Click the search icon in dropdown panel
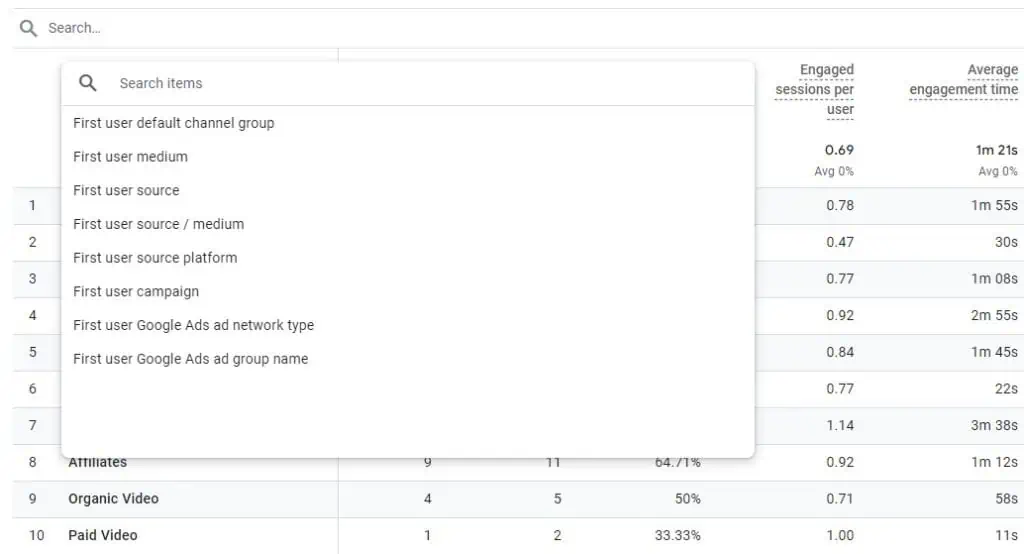Screen dimensions: 1024x554 click(x=88, y=83)
